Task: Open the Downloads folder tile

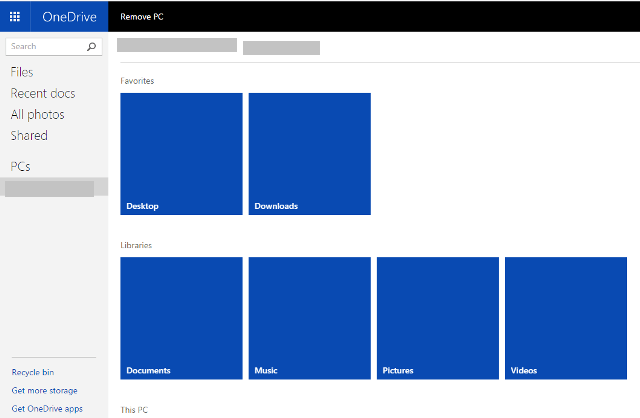Action: (x=310, y=154)
